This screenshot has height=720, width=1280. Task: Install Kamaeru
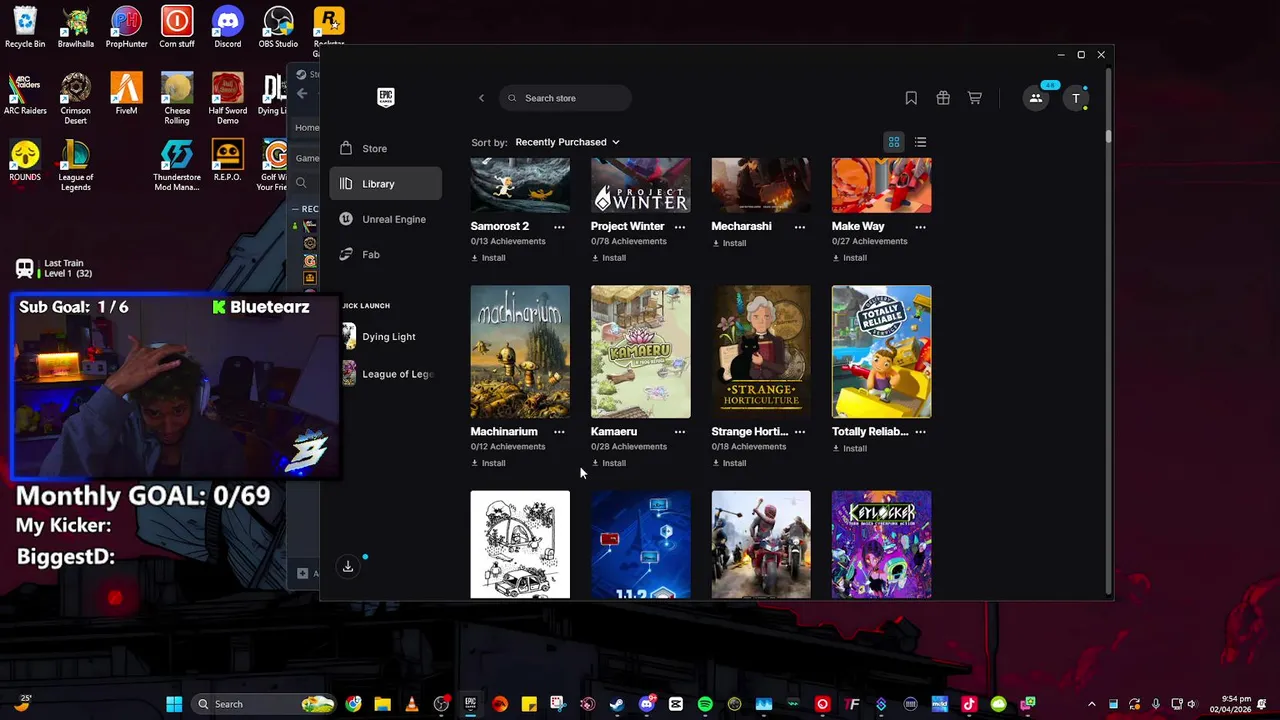coord(608,463)
